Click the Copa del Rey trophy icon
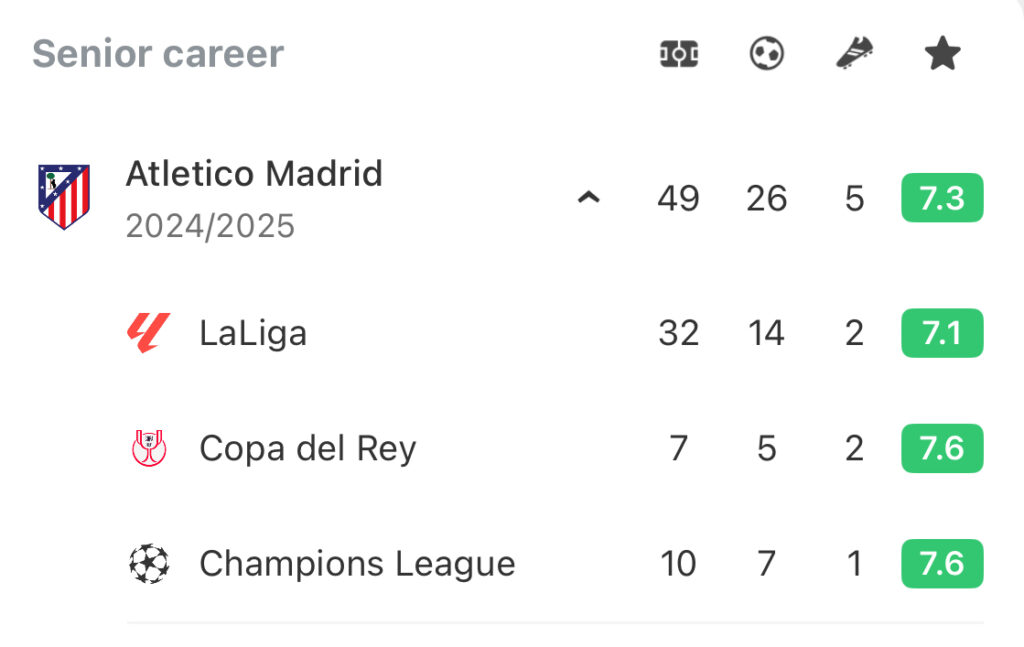The height and width of the screenshot is (647, 1024). (x=149, y=448)
